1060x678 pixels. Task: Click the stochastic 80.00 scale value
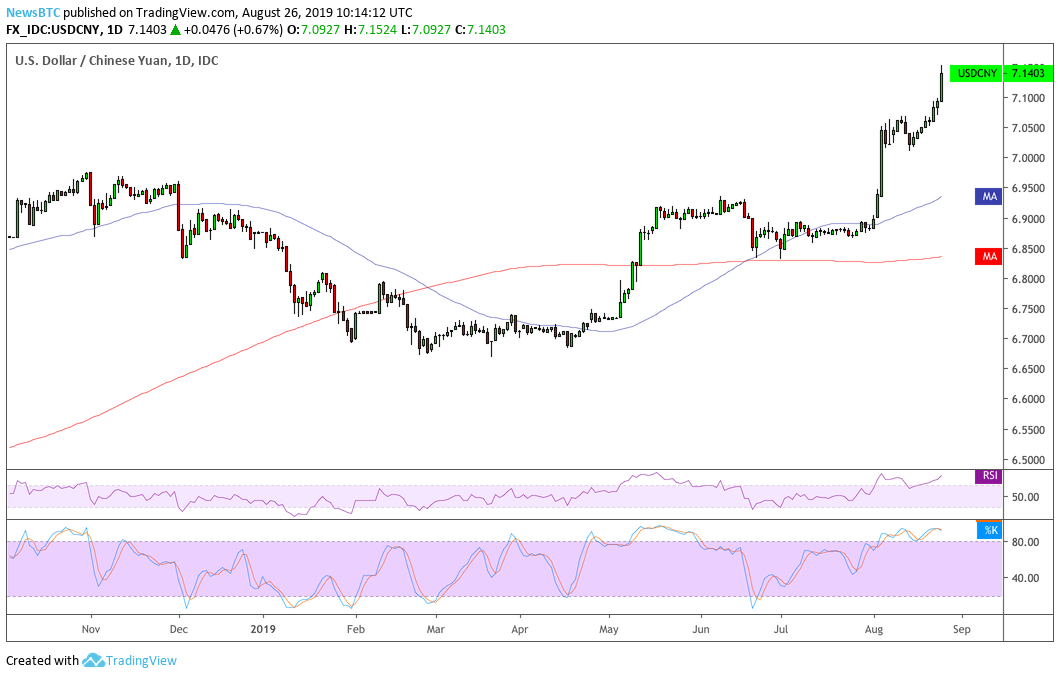coord(1025,541)
